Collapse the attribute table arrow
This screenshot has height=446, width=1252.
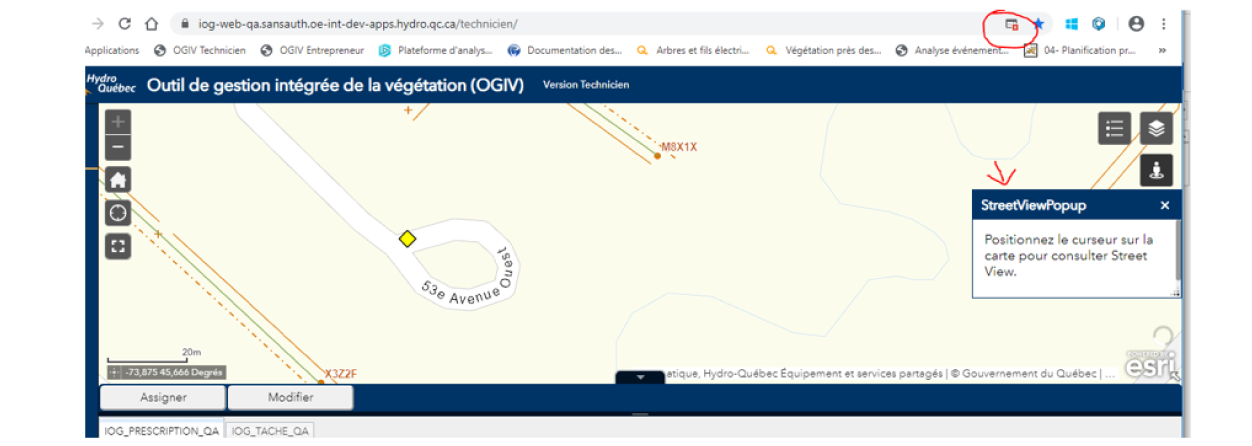click(x=640, y=377)
